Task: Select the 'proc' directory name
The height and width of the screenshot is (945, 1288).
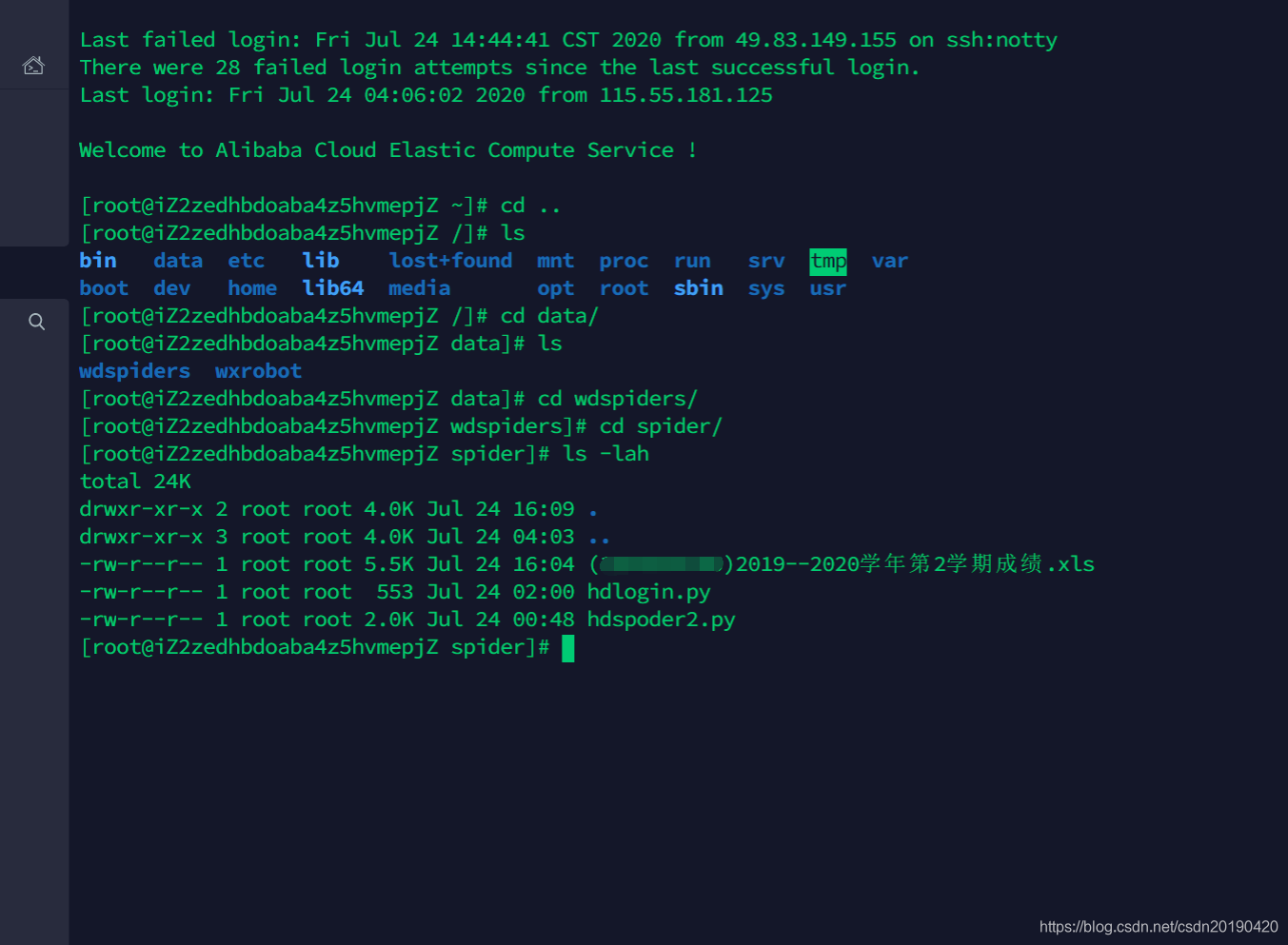Action: pyautogui.click(x=624, y=261)
